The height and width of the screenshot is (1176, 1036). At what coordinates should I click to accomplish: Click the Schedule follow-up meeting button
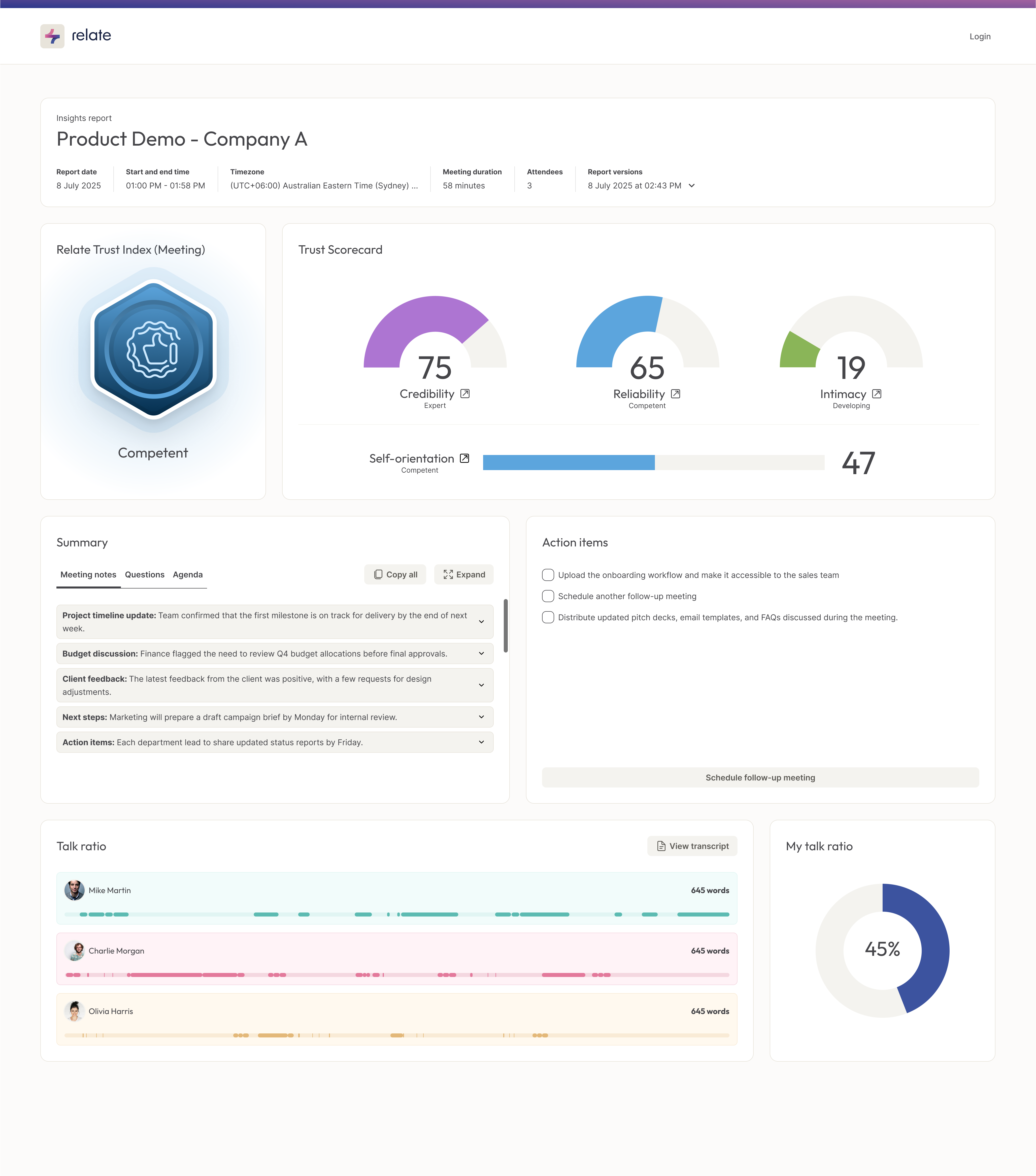760,777
